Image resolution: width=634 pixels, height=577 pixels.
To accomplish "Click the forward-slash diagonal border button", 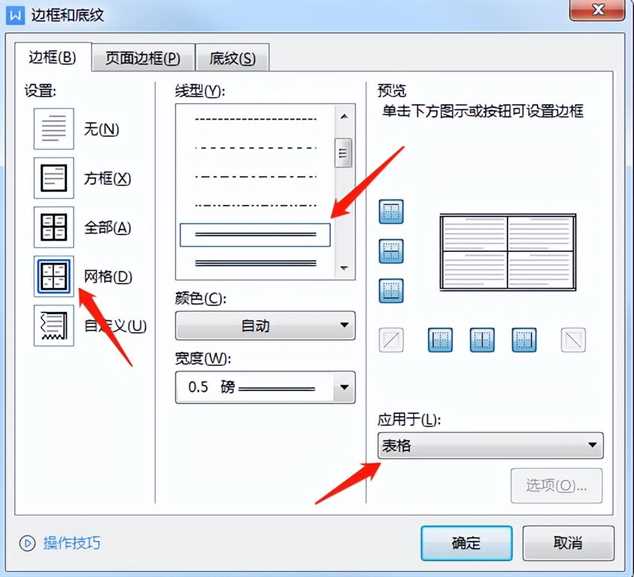I will (391, 340).
